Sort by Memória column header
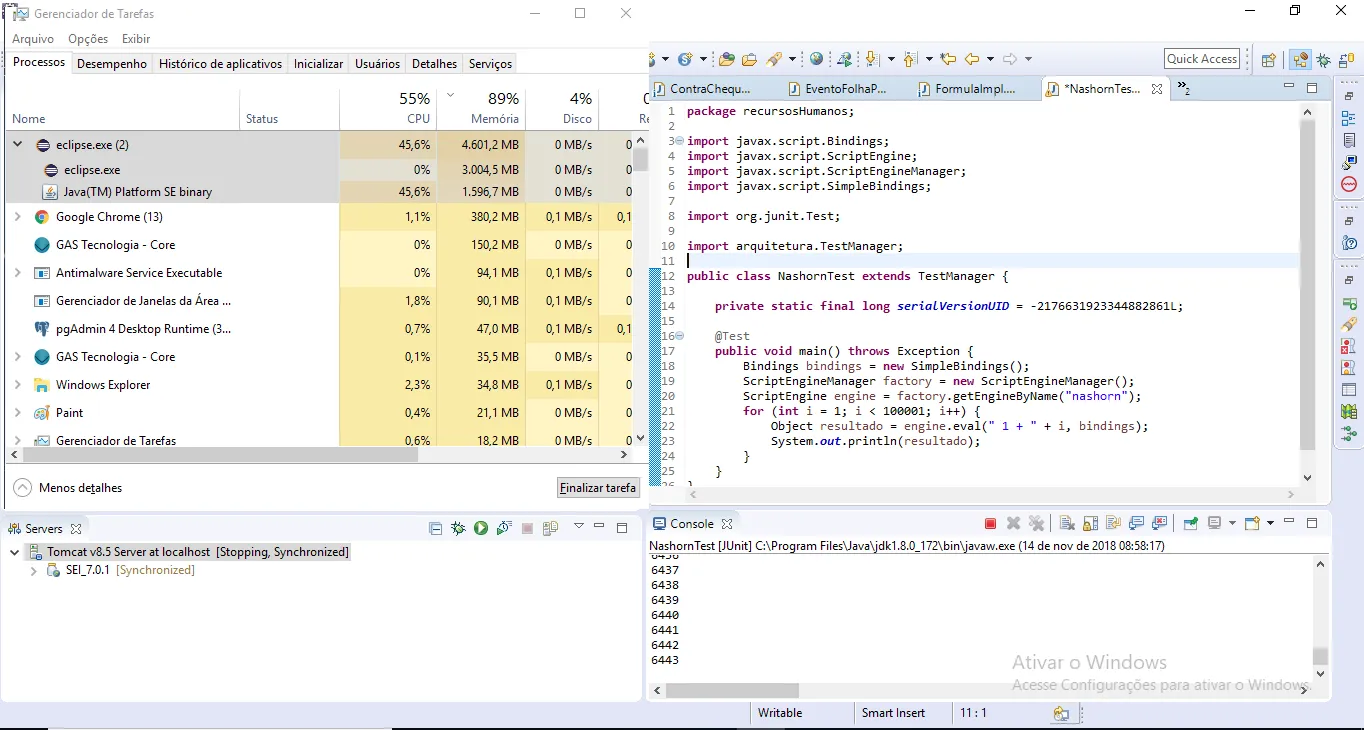 click(x=481, y=108)
